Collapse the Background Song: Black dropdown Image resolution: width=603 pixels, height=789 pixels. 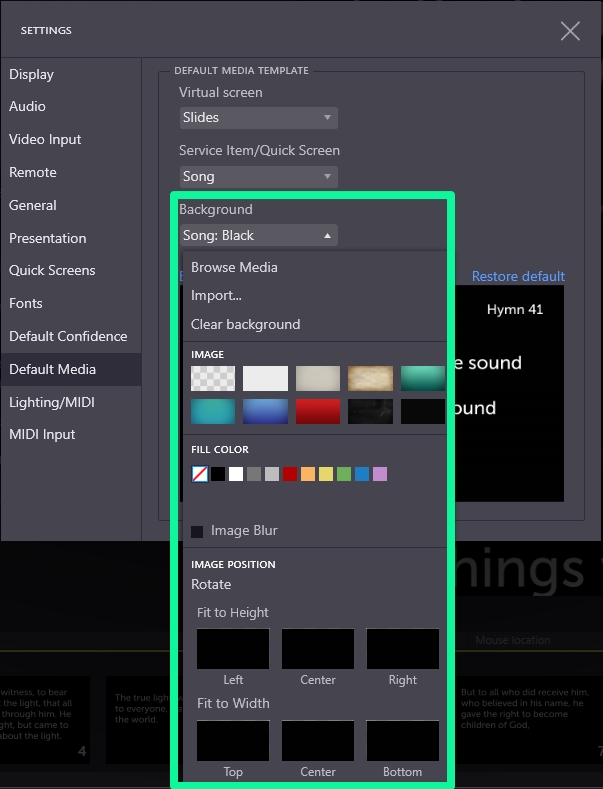(258, 236)
